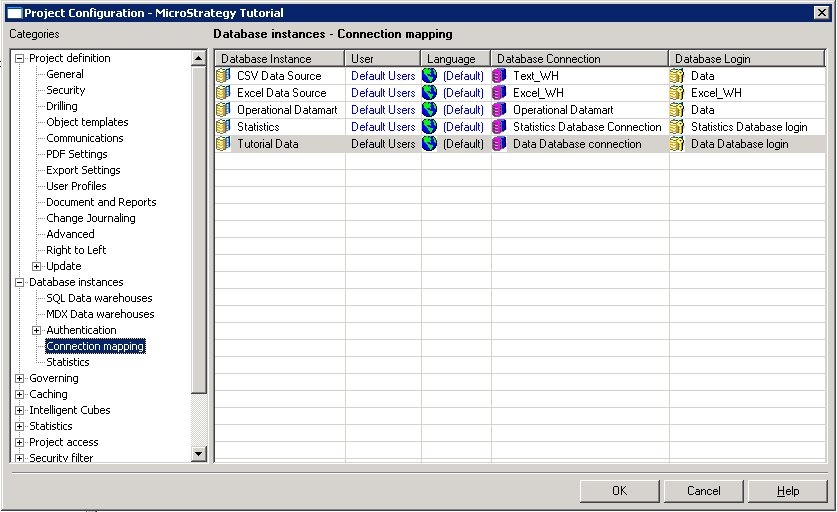Screen dimensions: 837x512
Task: Select the PDF Settings category
Action: (x=77, y=154)
